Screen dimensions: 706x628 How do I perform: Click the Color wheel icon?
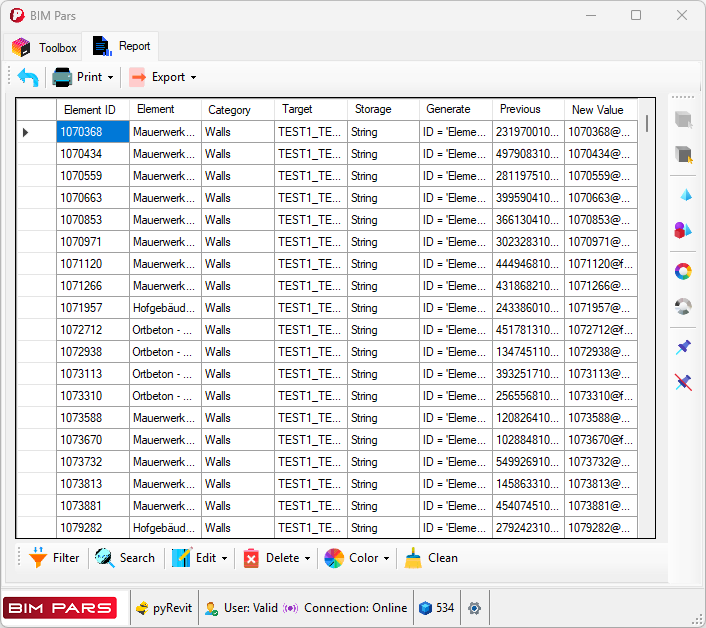click(x=334, y=558)
